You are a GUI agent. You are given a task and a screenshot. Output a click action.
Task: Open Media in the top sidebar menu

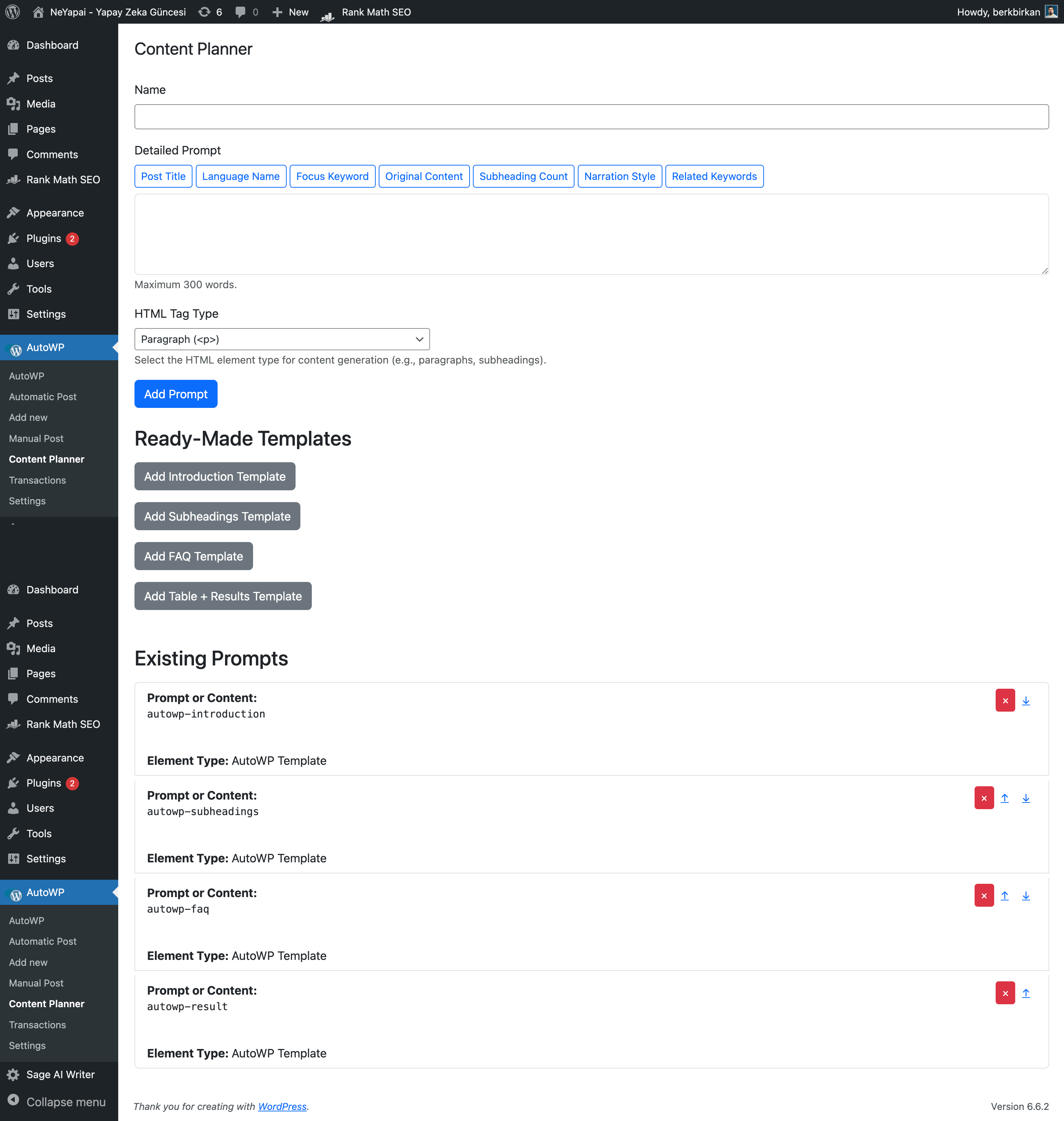[59, 104]
